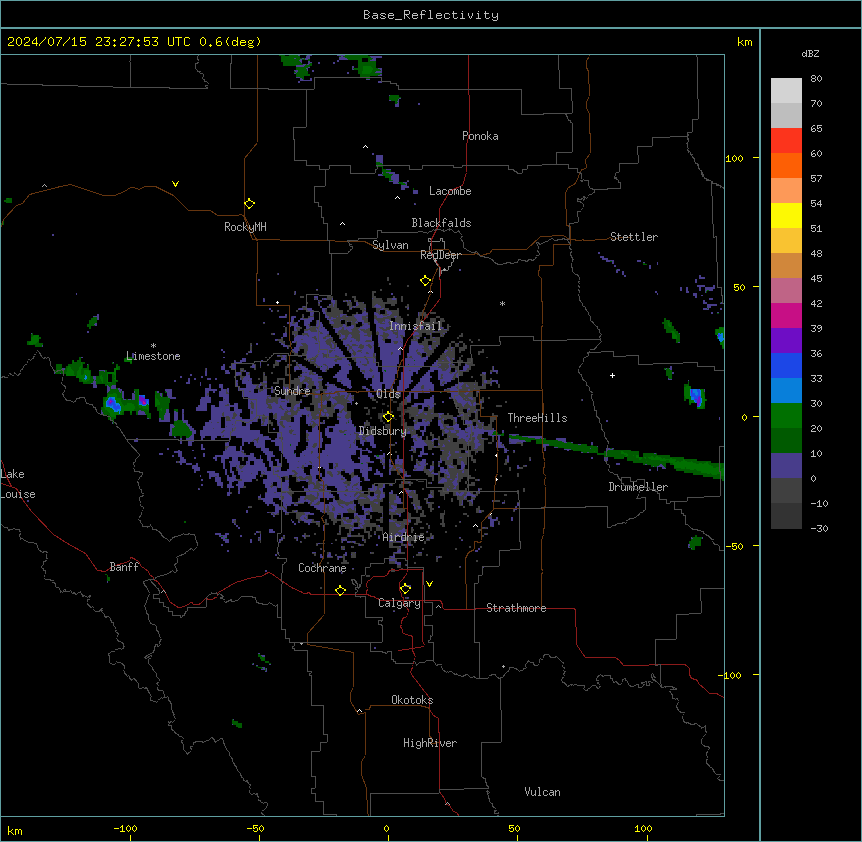Click the Lake Louise label
The image size is (862, 842).
coord(18,484)
